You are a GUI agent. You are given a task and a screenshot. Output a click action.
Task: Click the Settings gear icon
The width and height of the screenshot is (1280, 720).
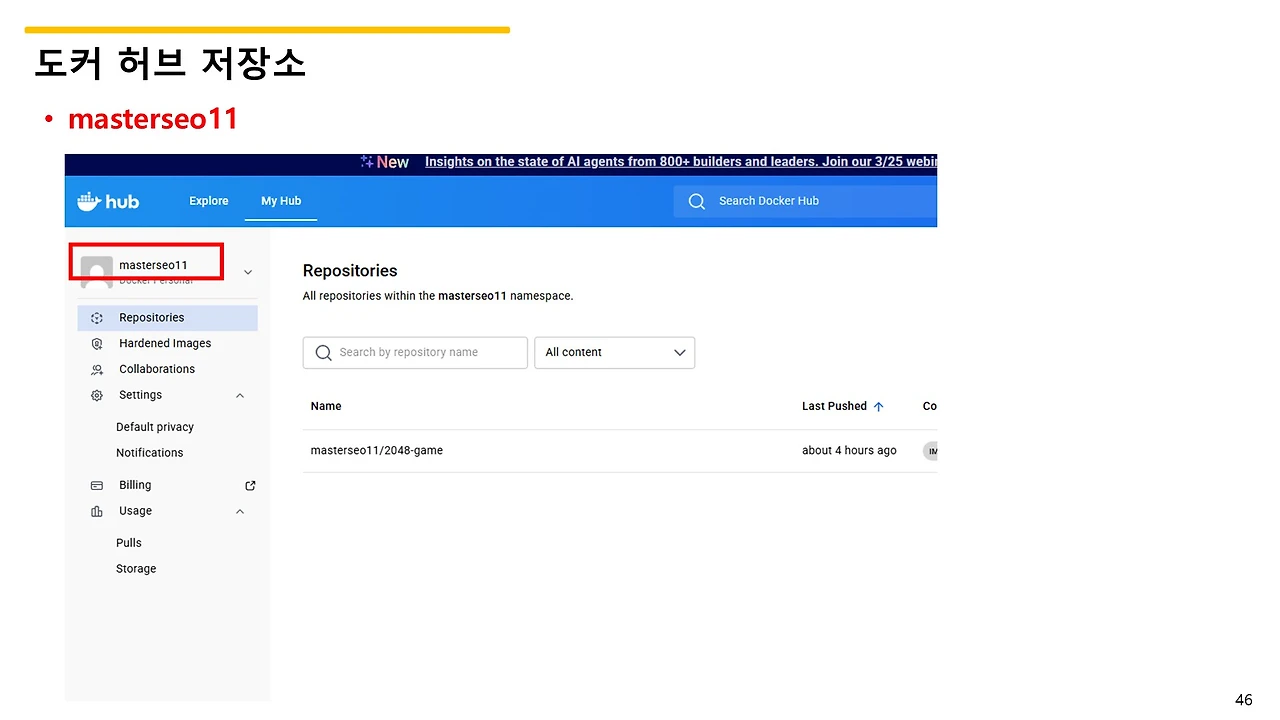pyautogui.click(x=97, y=396)
